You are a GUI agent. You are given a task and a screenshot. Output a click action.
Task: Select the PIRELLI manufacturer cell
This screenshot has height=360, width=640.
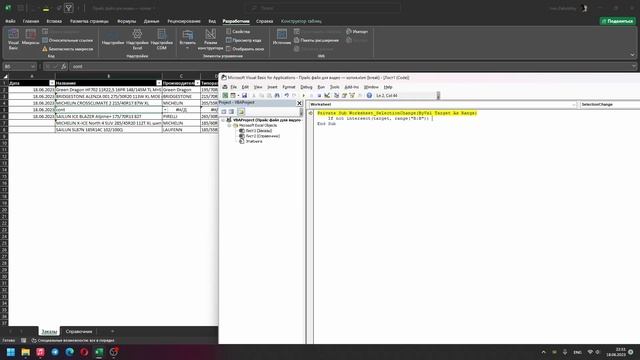pyautogui.click(x=181, y=116)
